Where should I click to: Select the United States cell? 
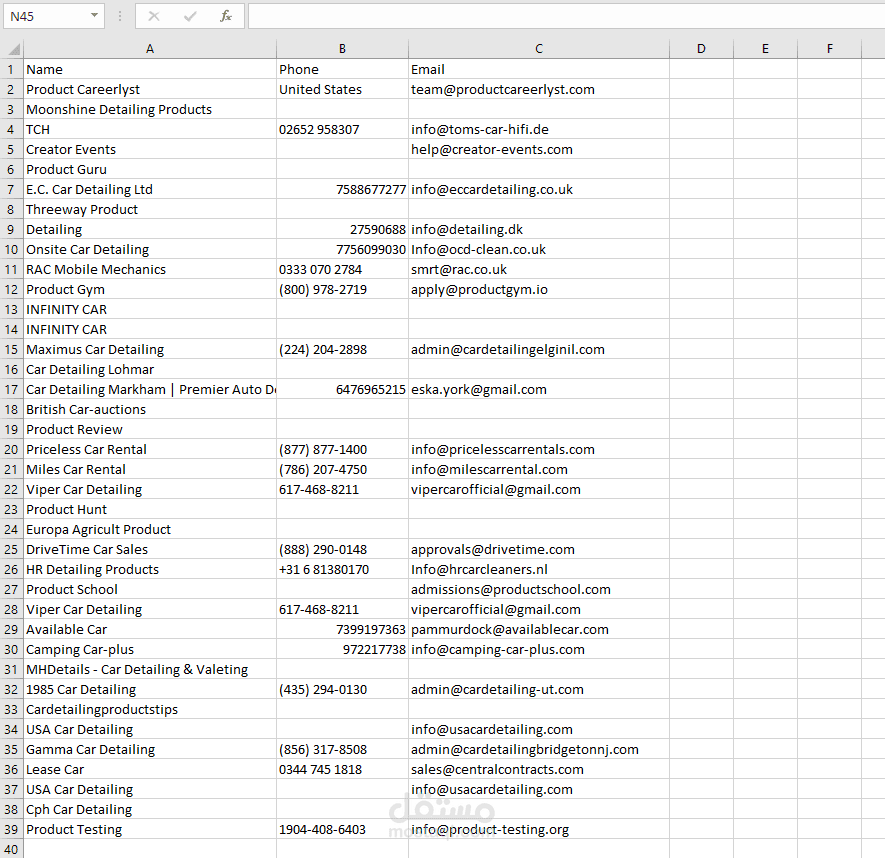click(x=342, y=89)
